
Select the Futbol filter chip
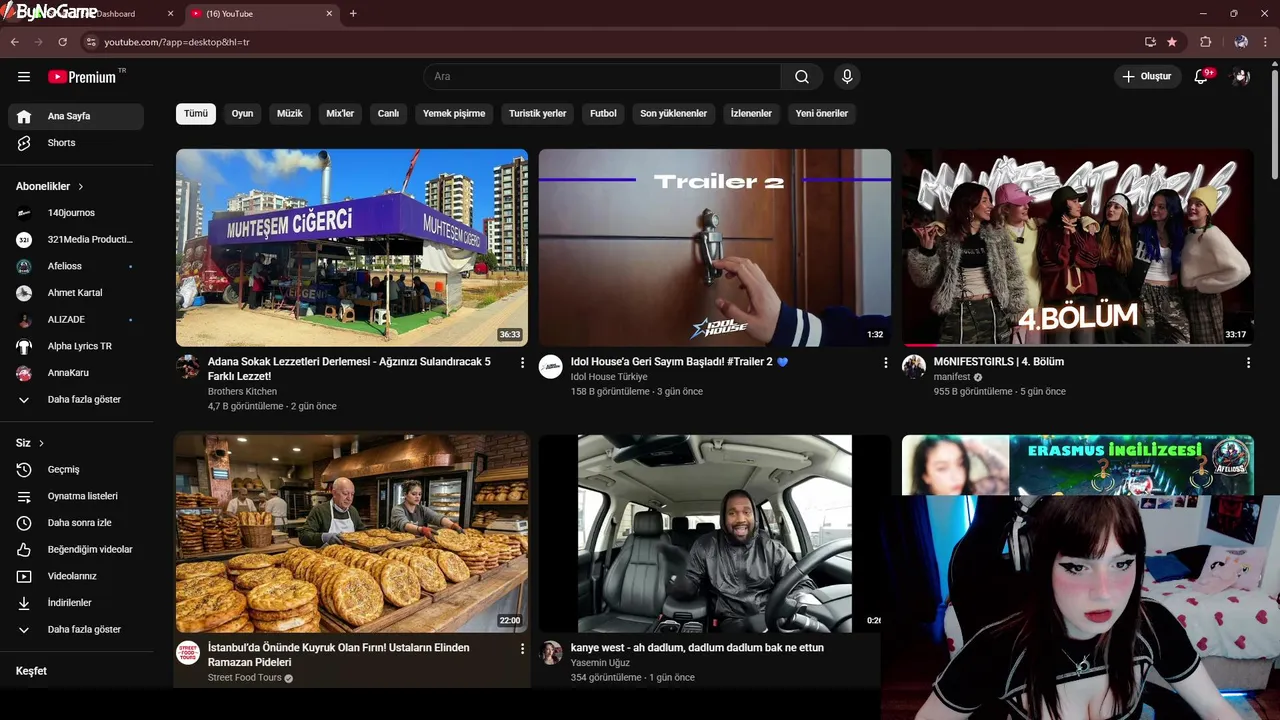(x=603, y=114)
